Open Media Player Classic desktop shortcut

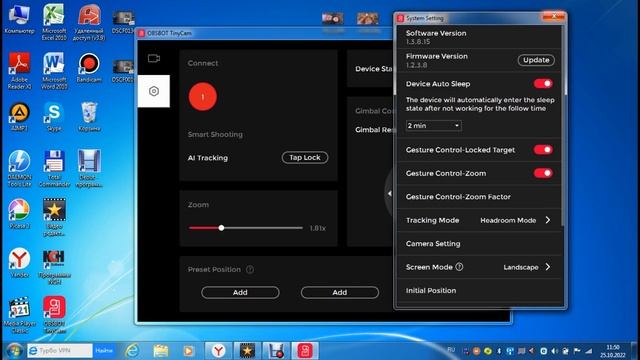click(x=19, y=315)
